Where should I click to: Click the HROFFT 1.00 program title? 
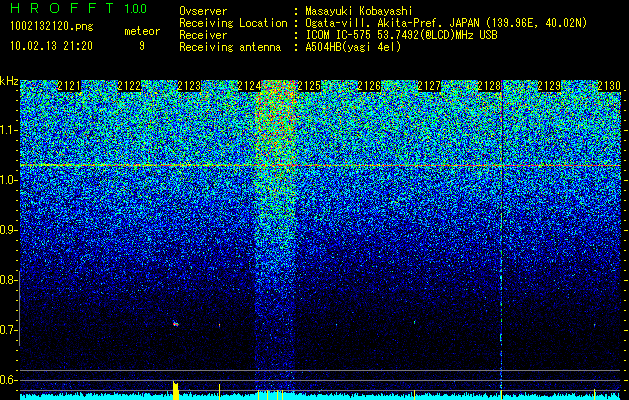78,8
